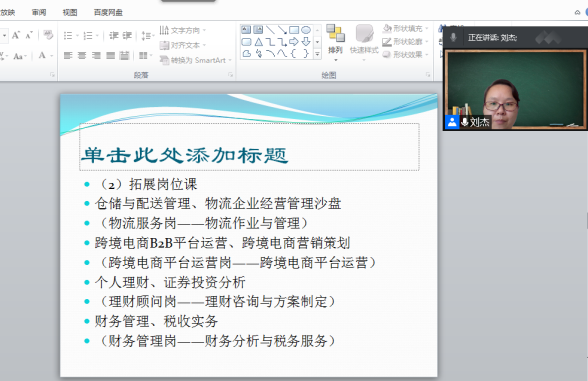Click the 排列 arrange button
The width and height of the screenshot is (588, 381).
pos(335,41)
